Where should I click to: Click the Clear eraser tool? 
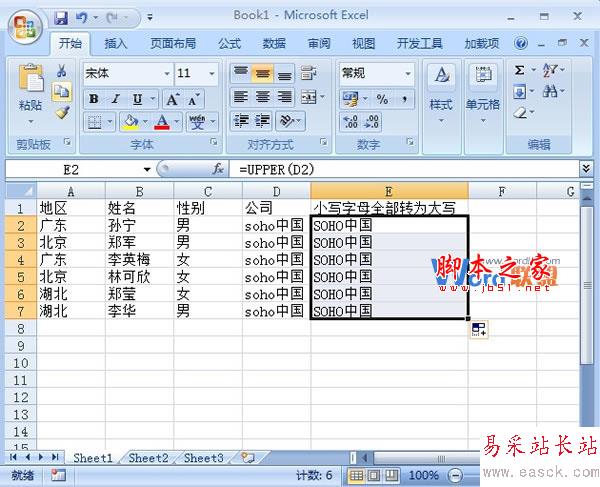pyautogui.click(x=520, y=113)
